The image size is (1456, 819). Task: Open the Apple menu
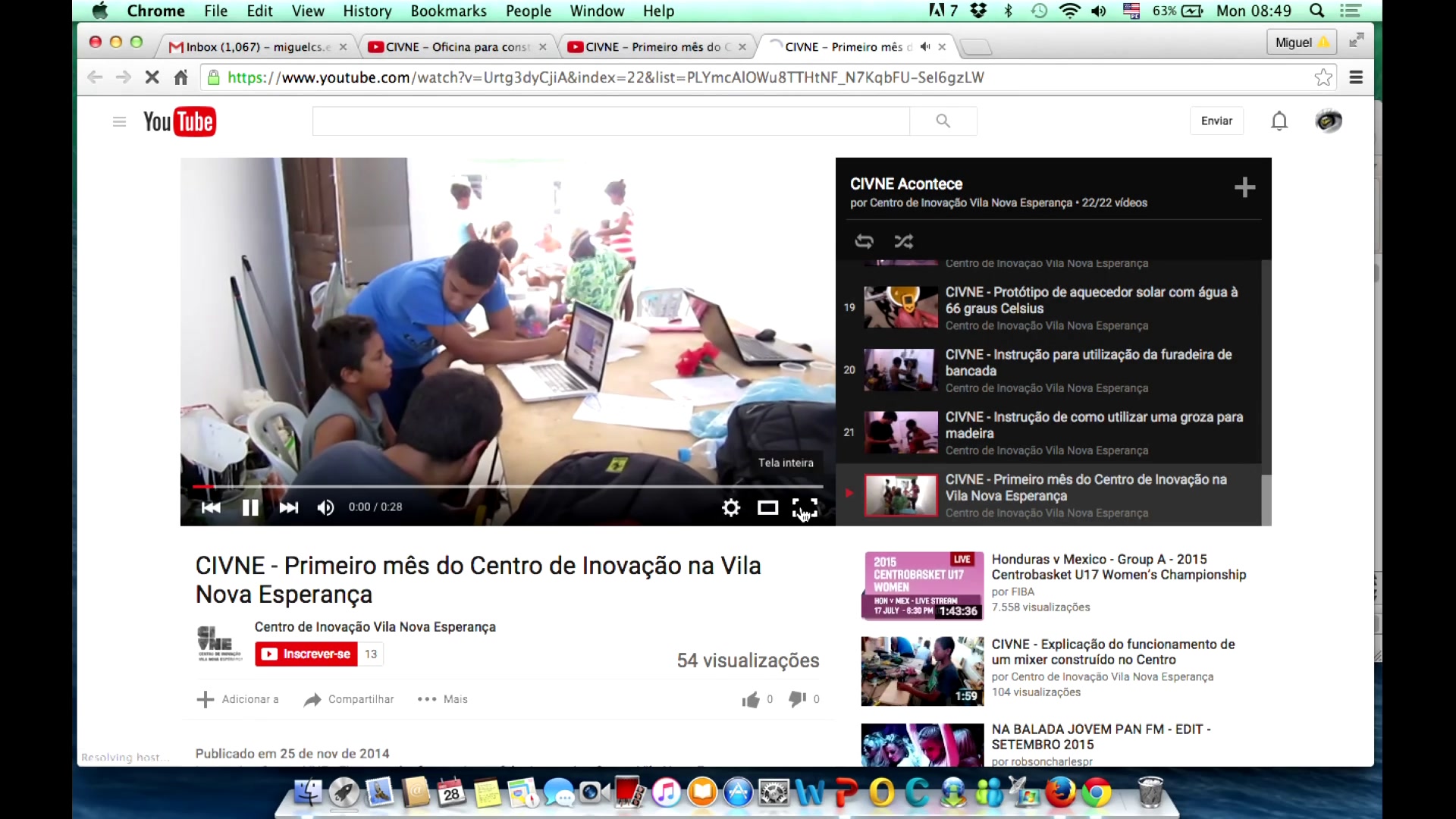tap(100, 11)
